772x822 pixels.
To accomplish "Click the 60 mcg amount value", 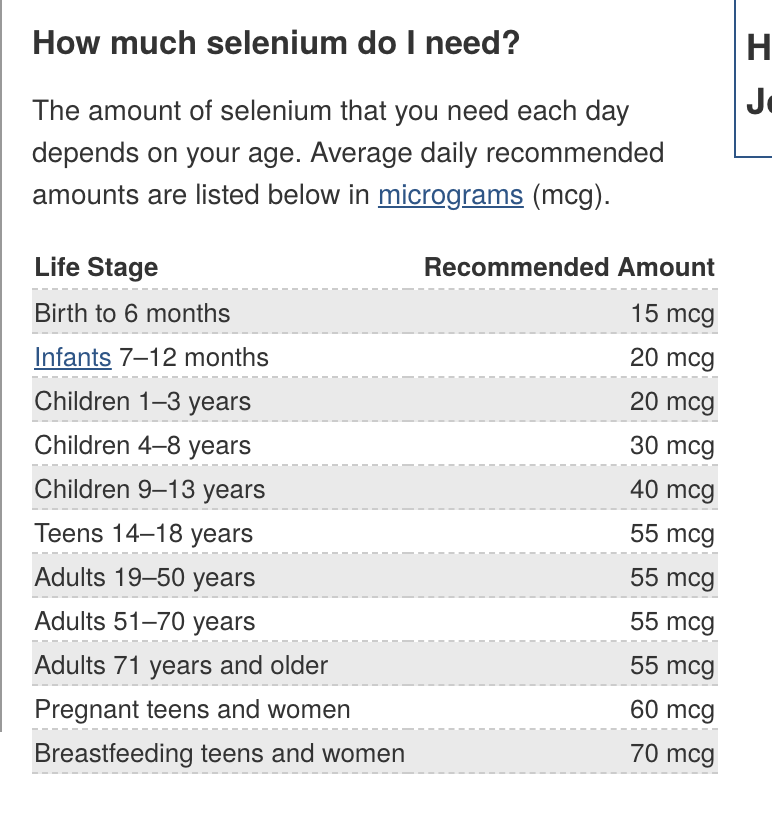I will 672,710.
